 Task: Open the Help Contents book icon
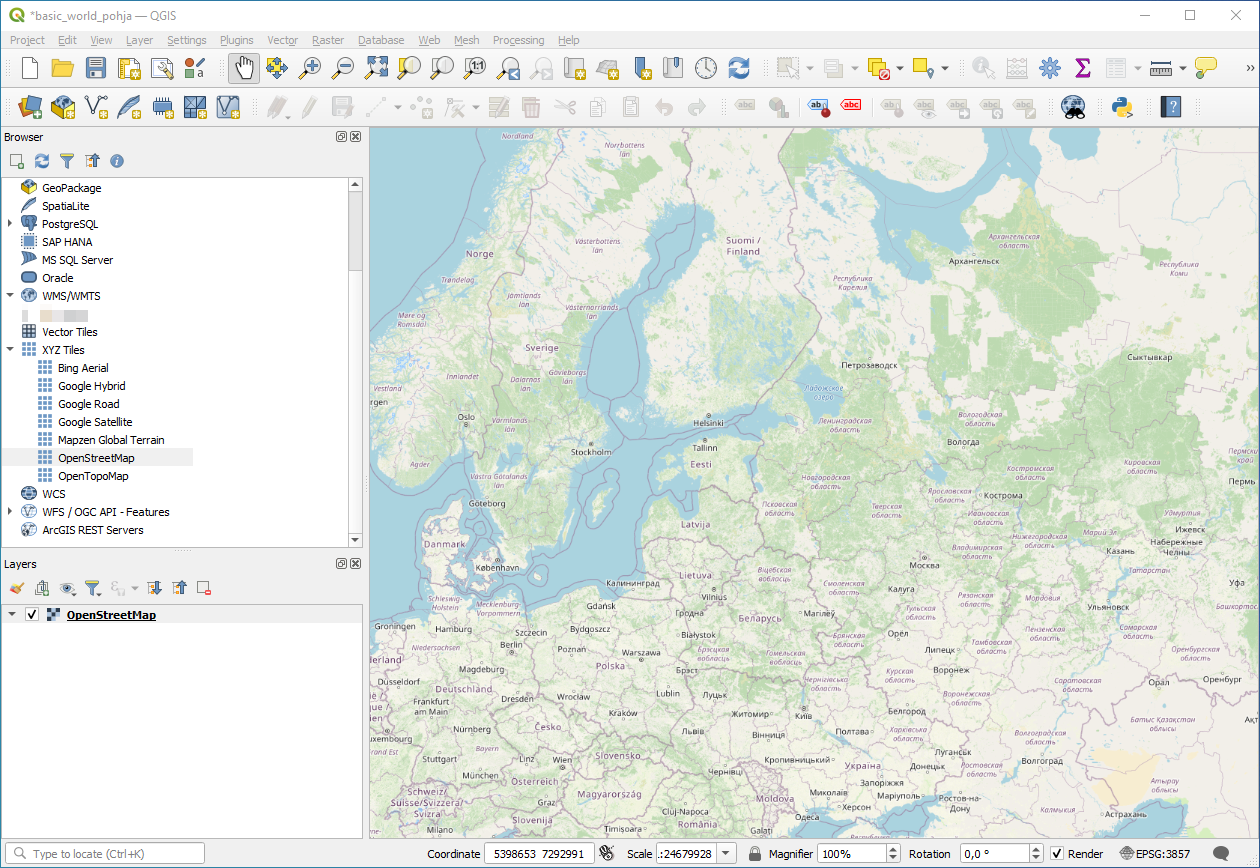coord(1170,106)
